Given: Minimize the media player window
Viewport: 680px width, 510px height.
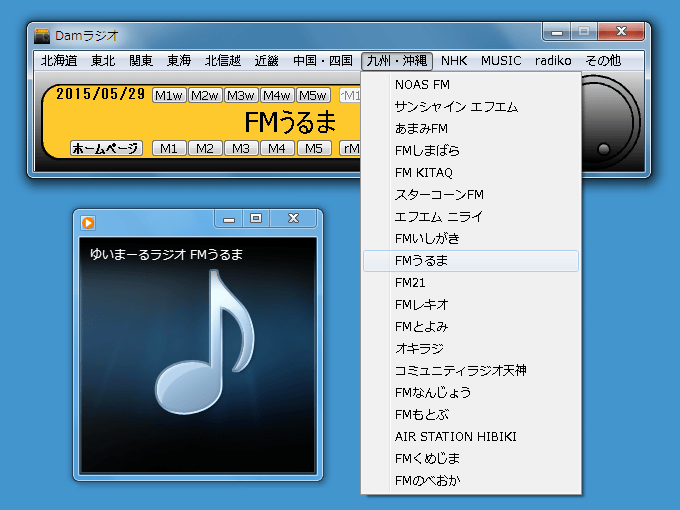Looking at the screenshot, I should tap(229, 219).
